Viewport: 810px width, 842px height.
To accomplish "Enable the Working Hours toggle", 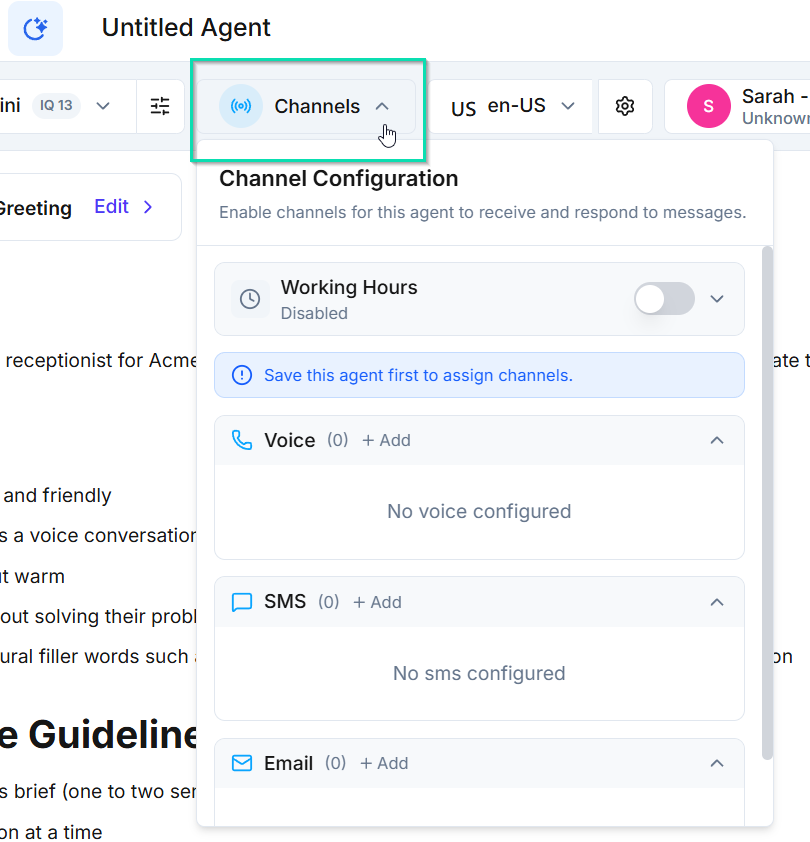I will (x=664, y=299).
